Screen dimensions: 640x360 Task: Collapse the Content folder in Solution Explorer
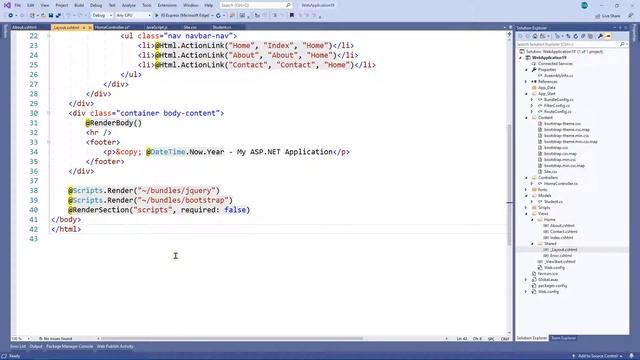click(x=526, y=118)
